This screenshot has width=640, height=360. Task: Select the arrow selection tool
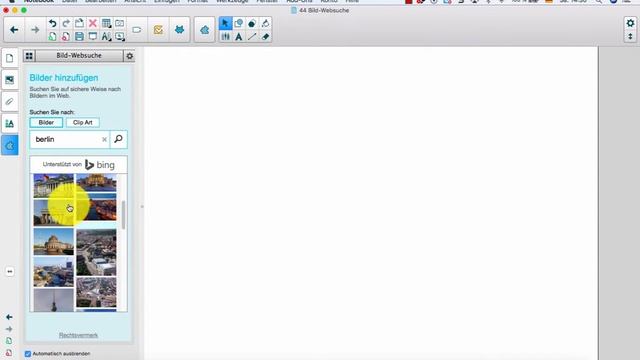pyautogui.click(x=225, y=23)
